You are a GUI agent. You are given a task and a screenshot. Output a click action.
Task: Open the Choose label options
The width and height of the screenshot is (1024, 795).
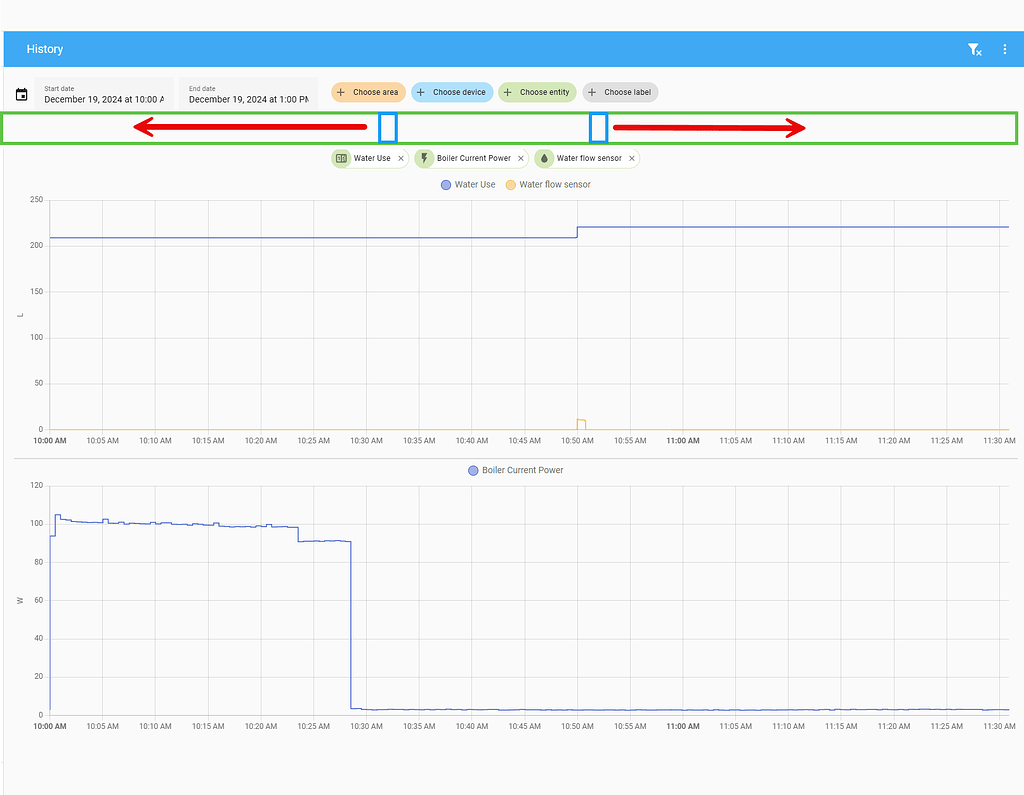pos(620,92)
